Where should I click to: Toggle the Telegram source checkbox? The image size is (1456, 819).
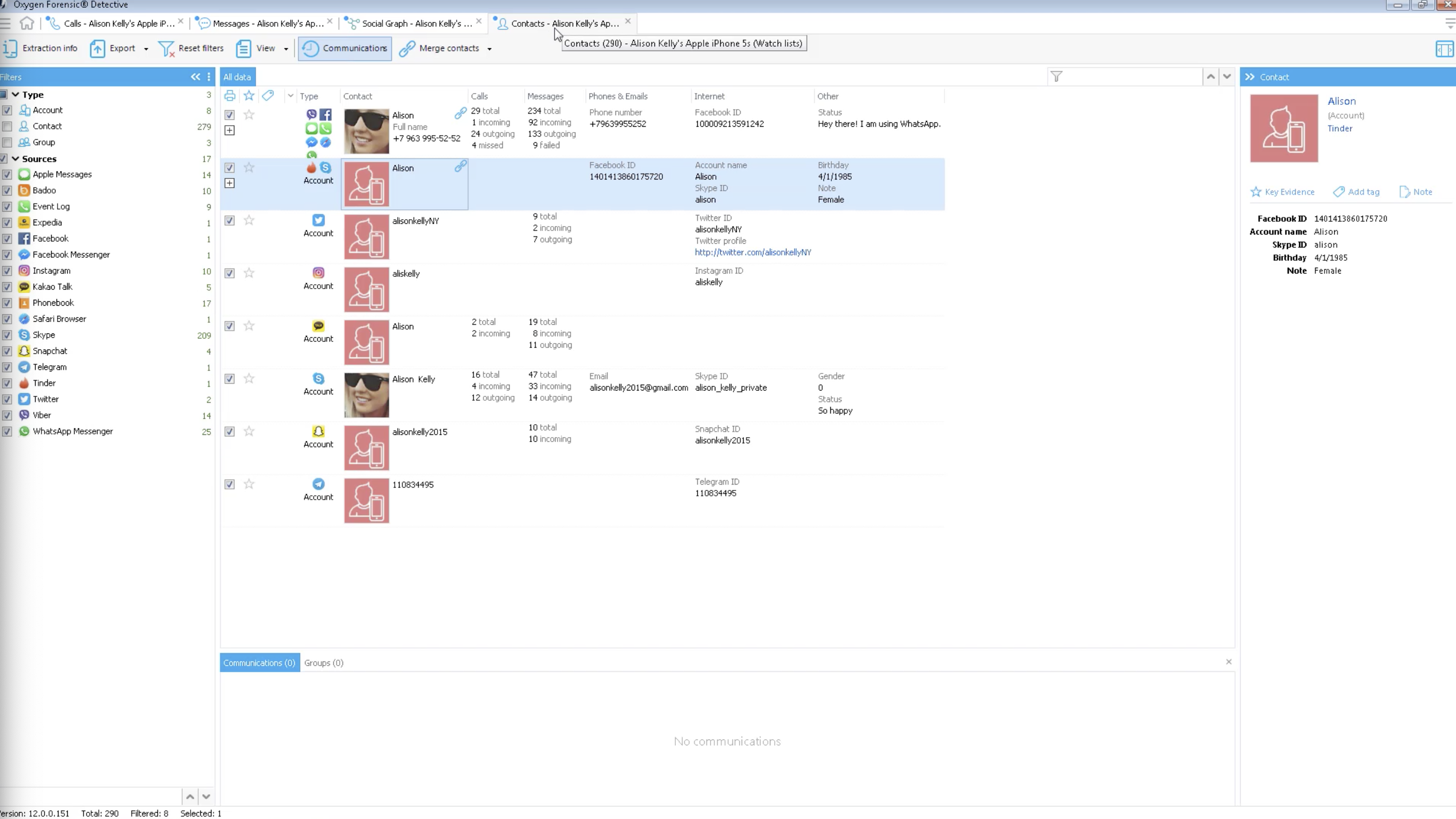(7, 368)
